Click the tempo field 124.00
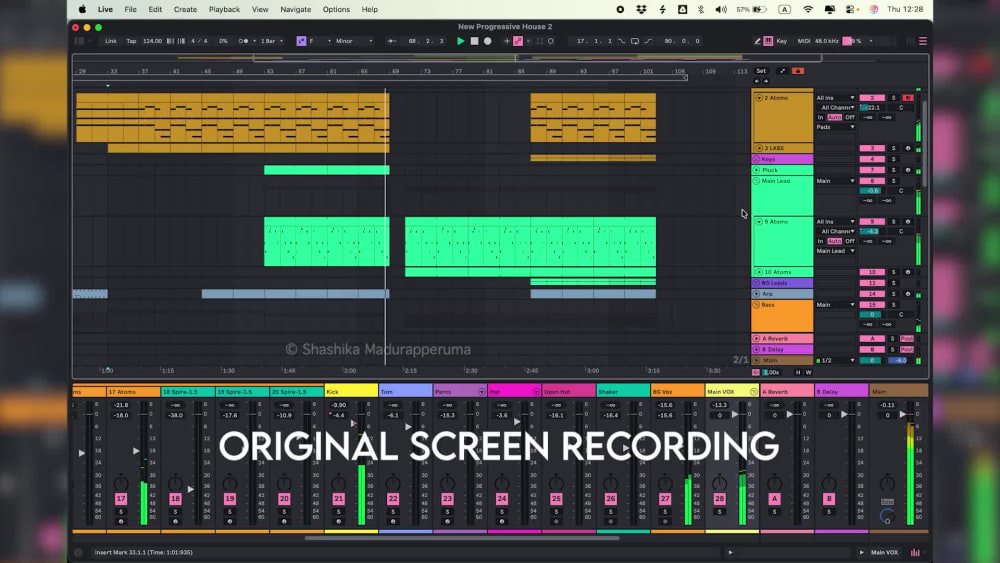 tap(152, 41)
